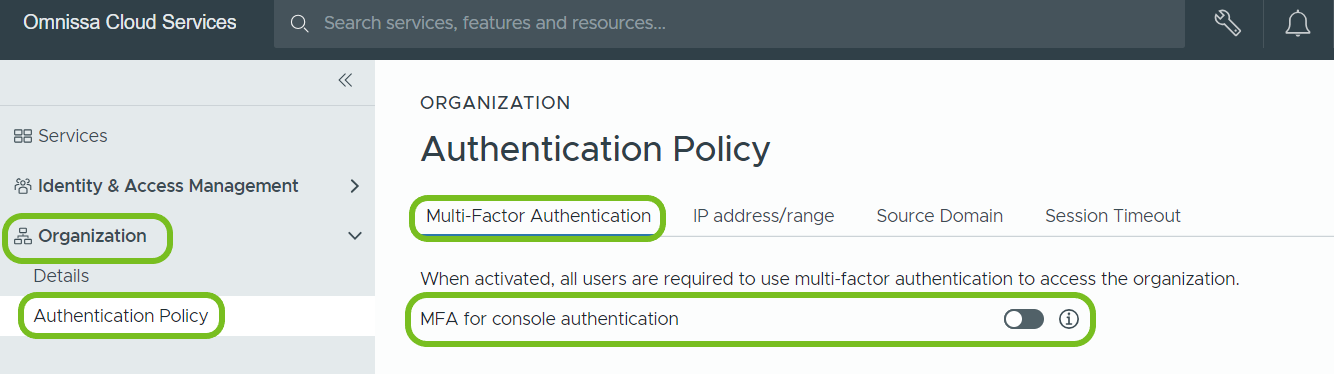Screen dimensions: 1334x374
Task: Open the wrench tools icon
Action: 1227,23
